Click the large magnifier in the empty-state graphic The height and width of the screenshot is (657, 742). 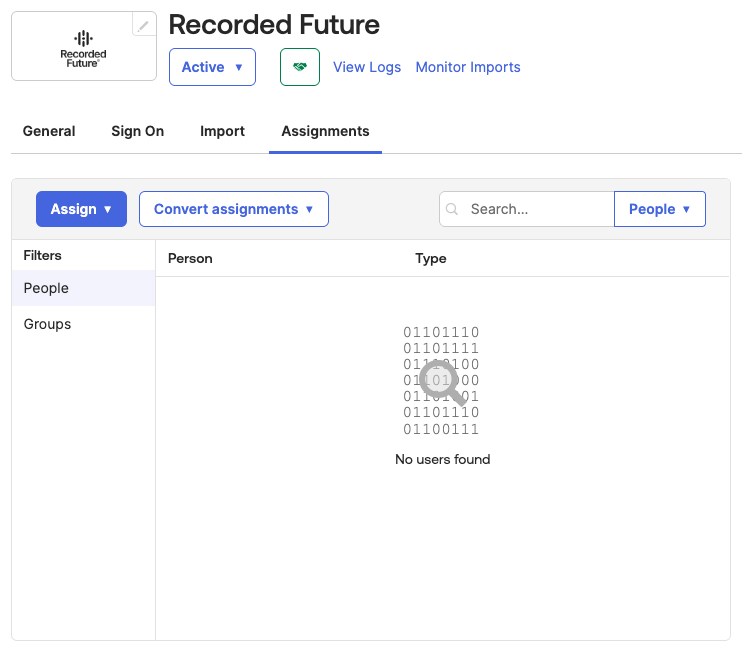(x=440, y=381)
